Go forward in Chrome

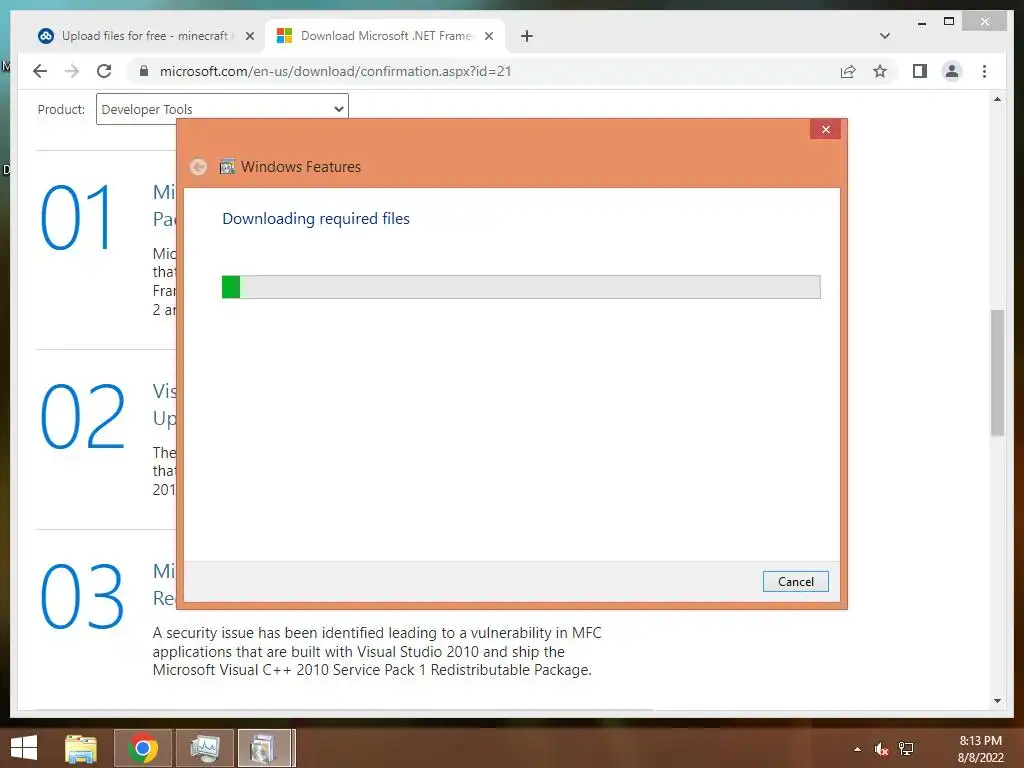[x=72, y=71]
